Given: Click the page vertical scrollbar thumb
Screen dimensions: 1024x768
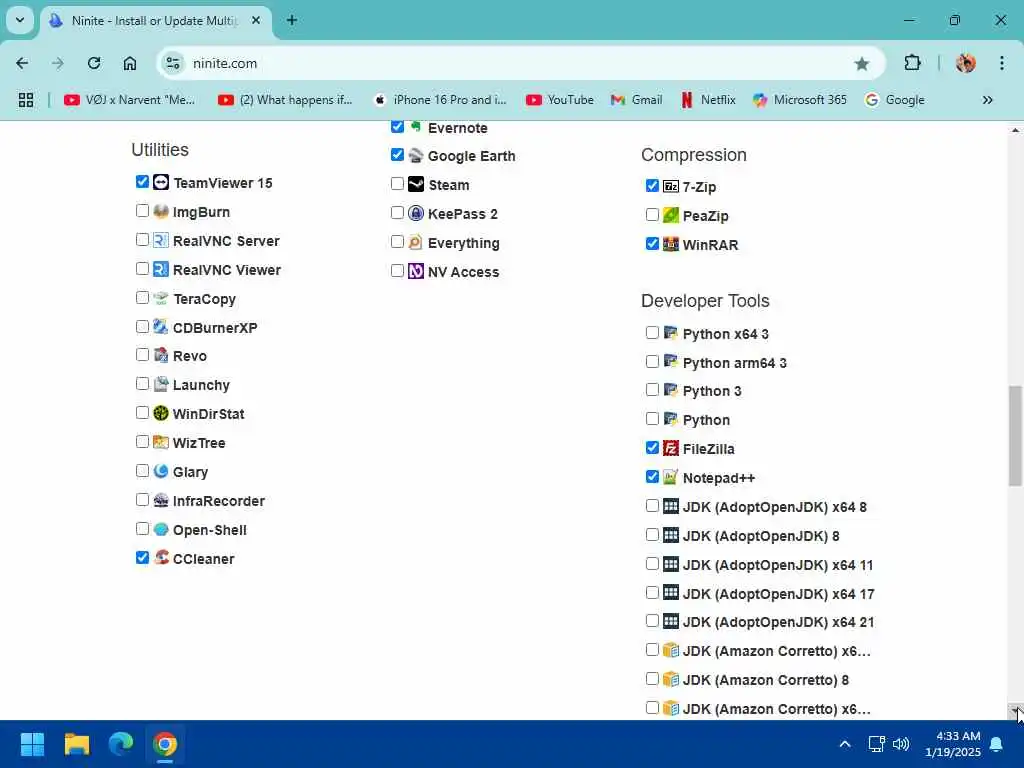Looking at the screenshot, I should click(1015, 436).
